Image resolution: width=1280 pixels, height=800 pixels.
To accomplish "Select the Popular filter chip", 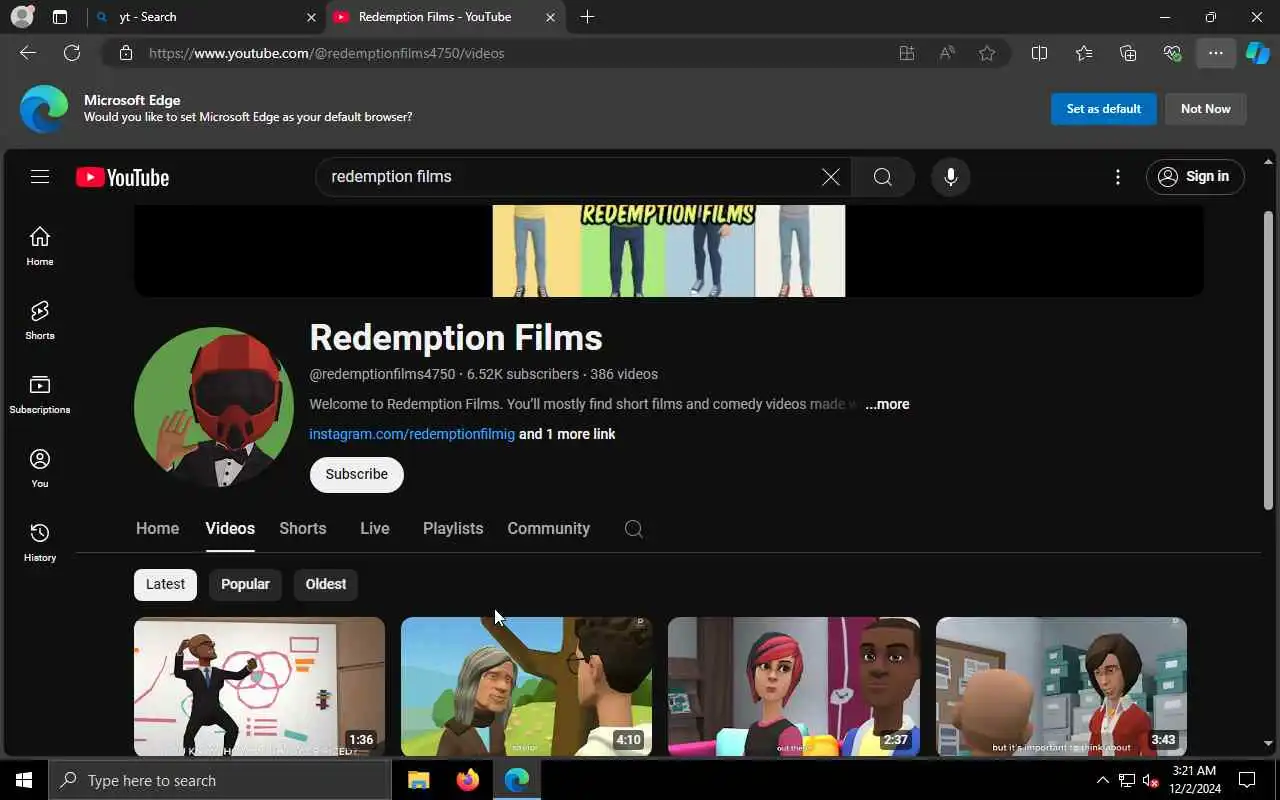I will (245, 584).
